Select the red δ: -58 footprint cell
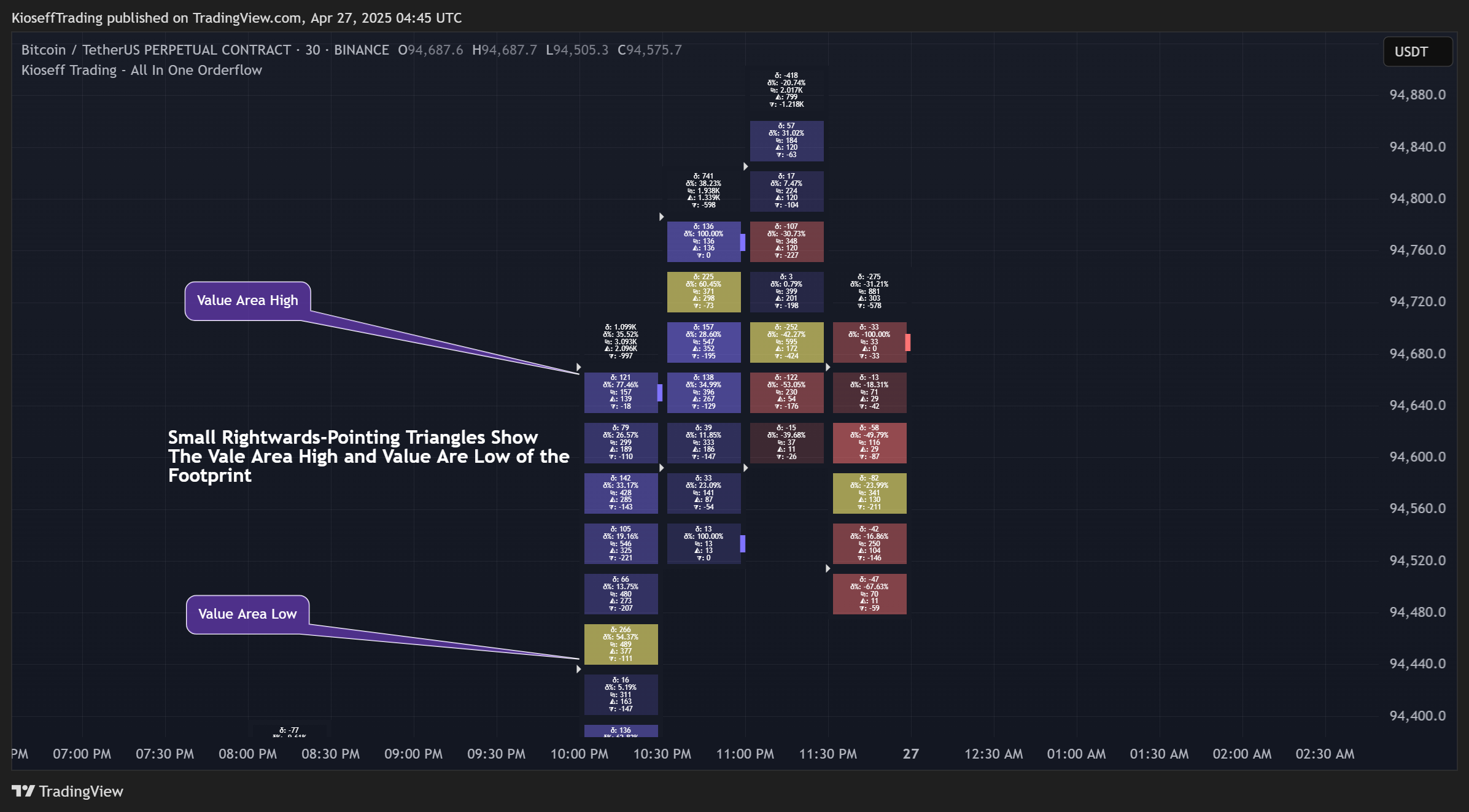1469x812 pixels. pyautogui.click(x=869, y=443)
